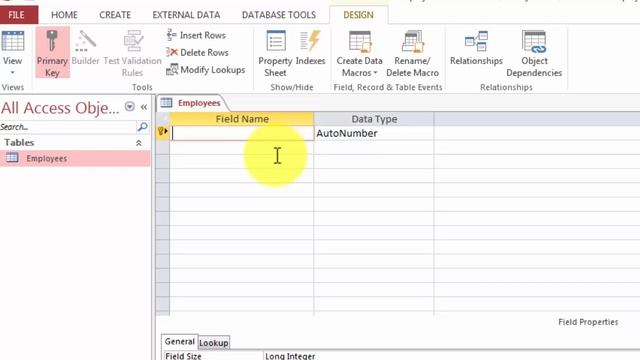Open the General properties tab

(x=180, y=342)
